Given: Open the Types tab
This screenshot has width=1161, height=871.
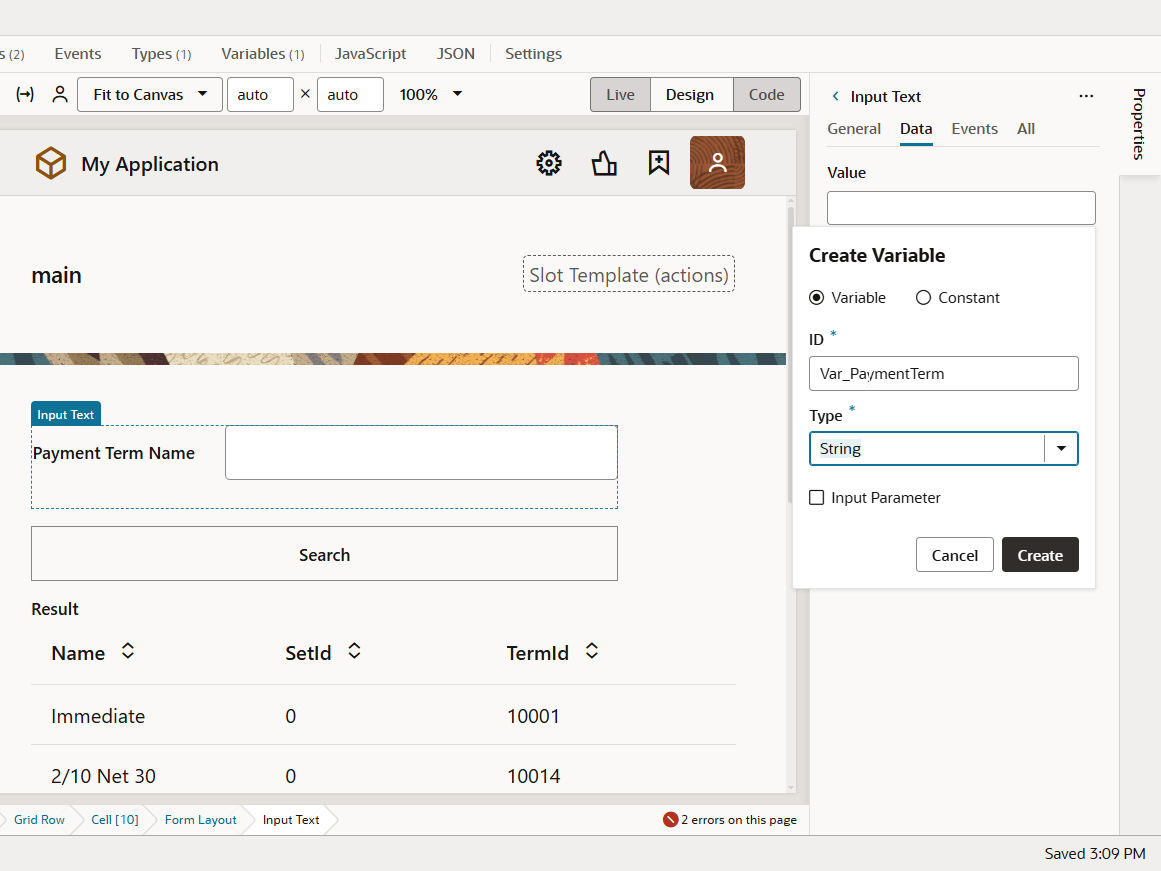Looking at the screenshot, I should point(161,53).
